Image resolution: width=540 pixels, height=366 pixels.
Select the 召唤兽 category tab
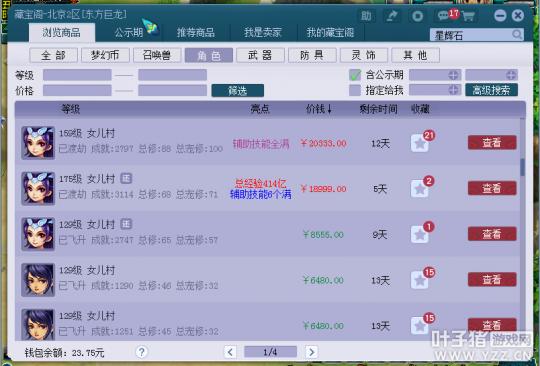click(x=157, y=55)
